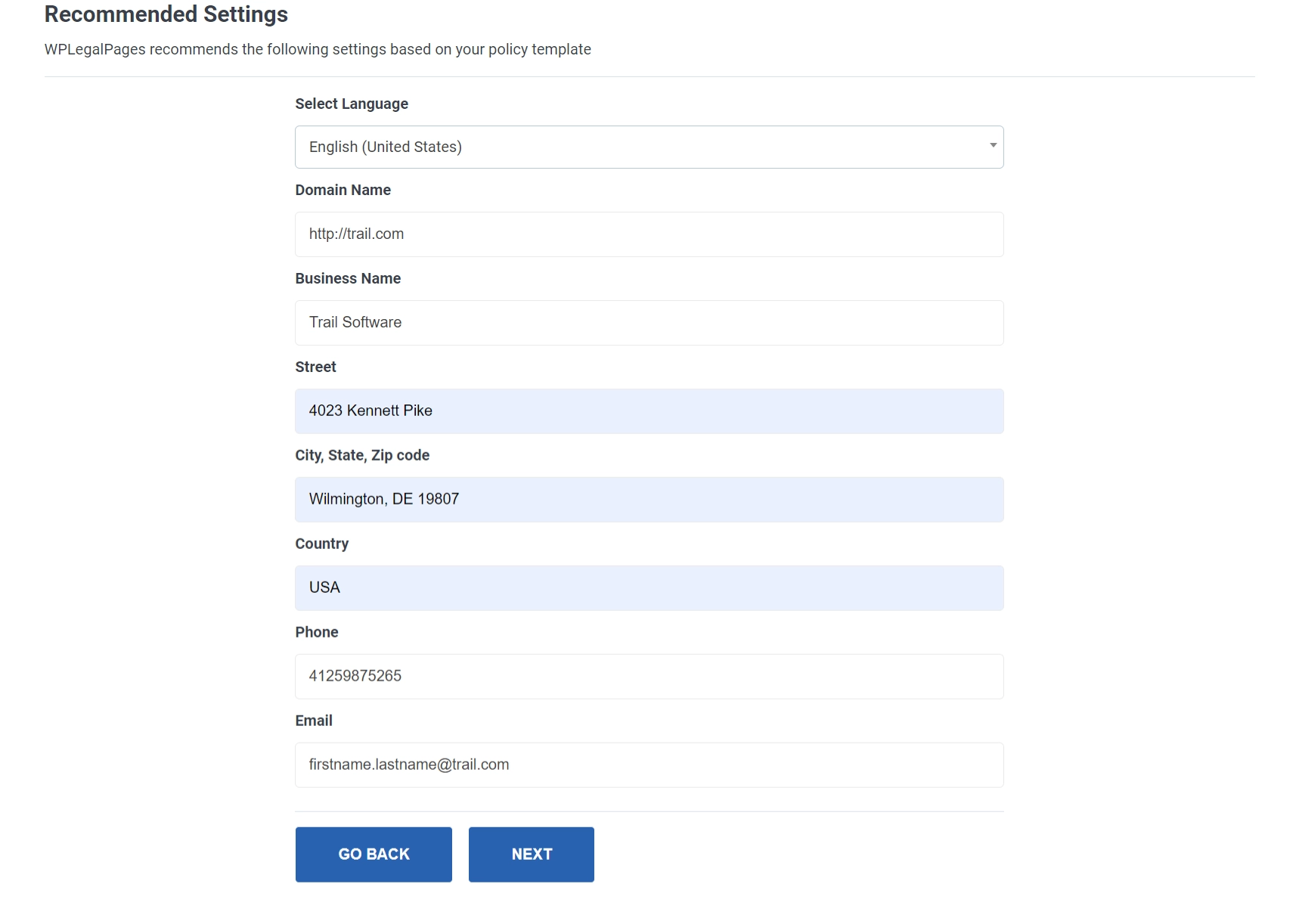Focus the Email input field
The image size is (1299, 924).
[649, 764]
